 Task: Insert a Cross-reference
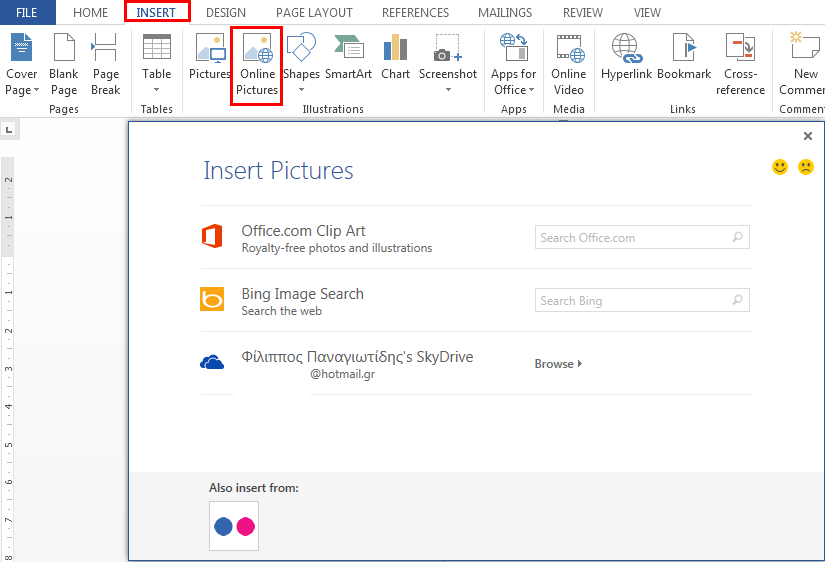[x=740, y=64]
